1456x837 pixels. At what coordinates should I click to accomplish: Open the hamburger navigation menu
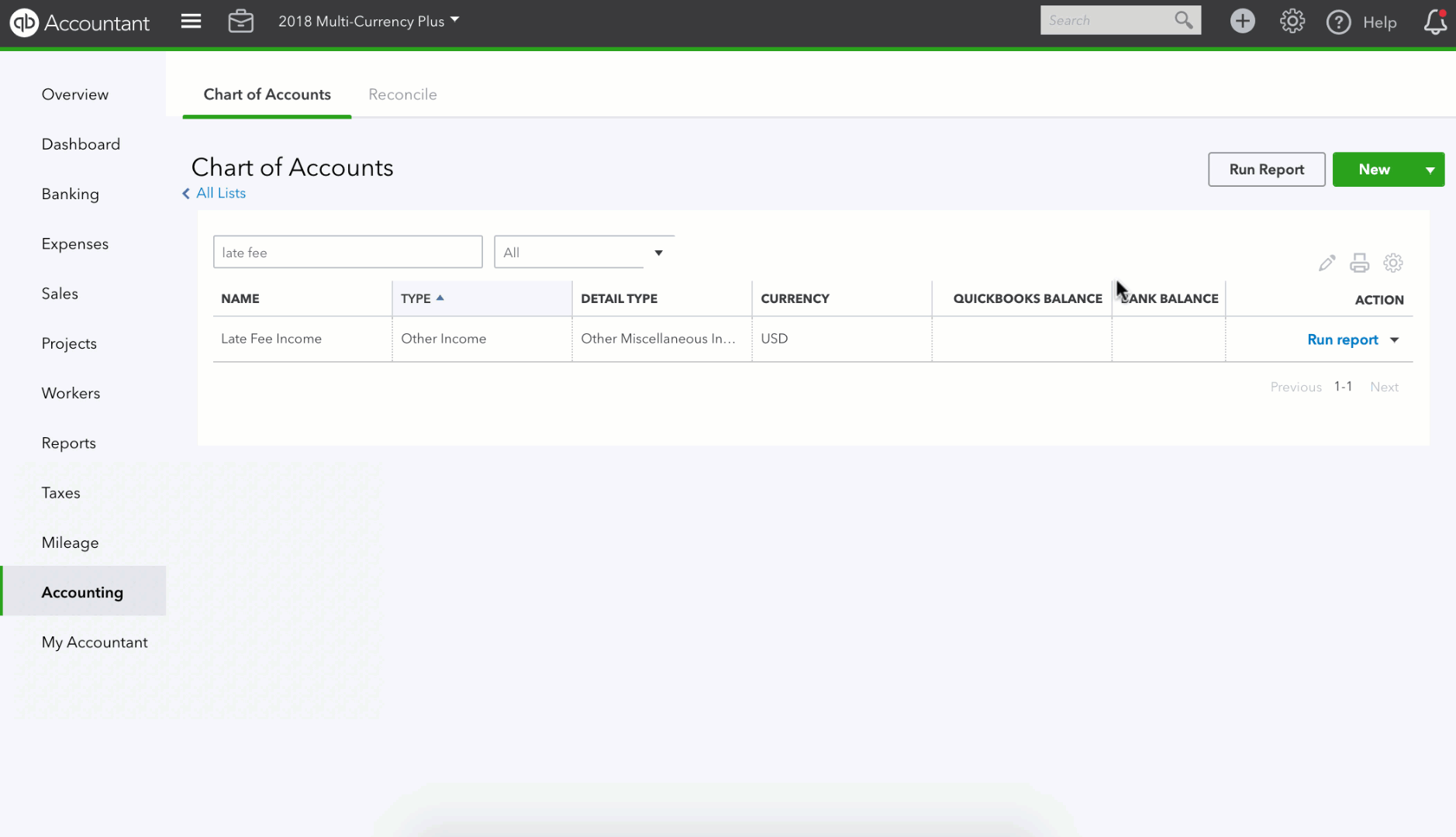click(191, 21)
